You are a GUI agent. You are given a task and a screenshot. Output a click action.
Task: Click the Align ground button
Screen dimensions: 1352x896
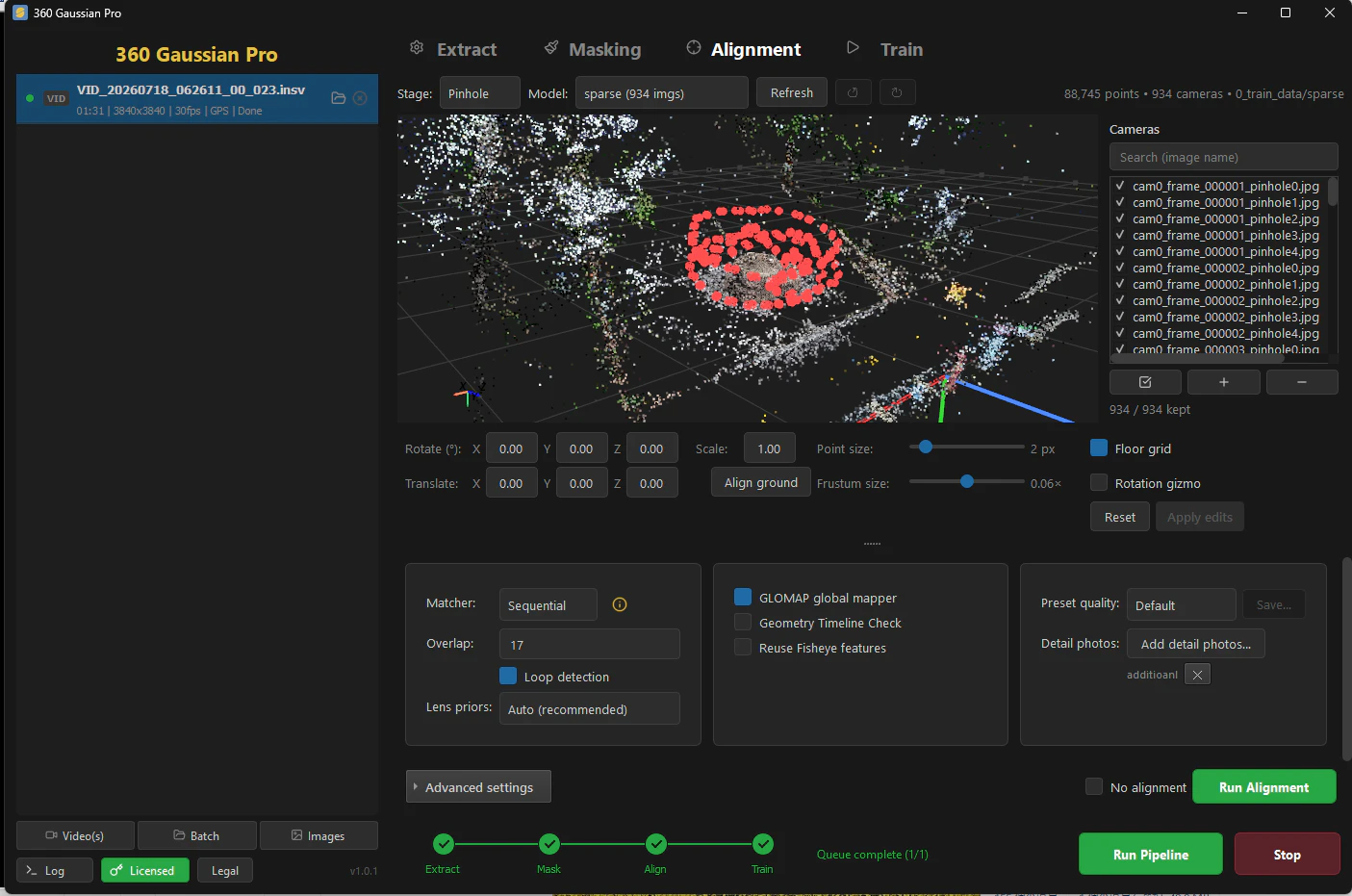[x=761, y=482]
